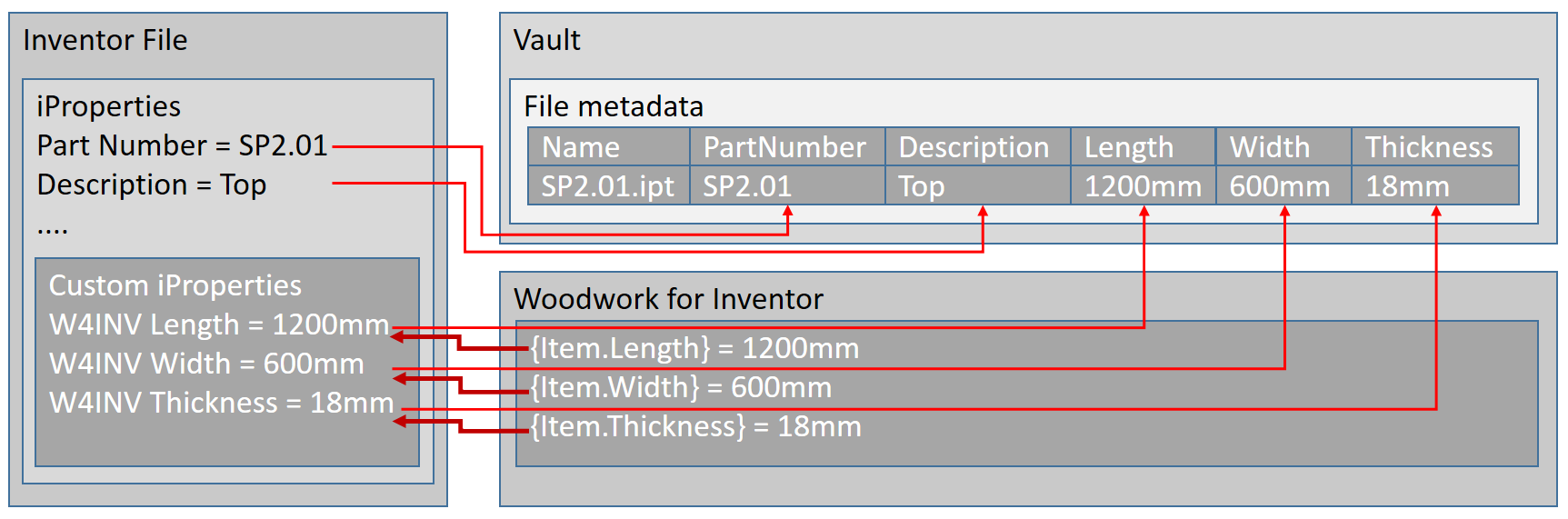The width and height of the screenshot is (1568, 519).
Task: Click '{Item.Width} = 600mm' line
Action: tap(681, 387)
